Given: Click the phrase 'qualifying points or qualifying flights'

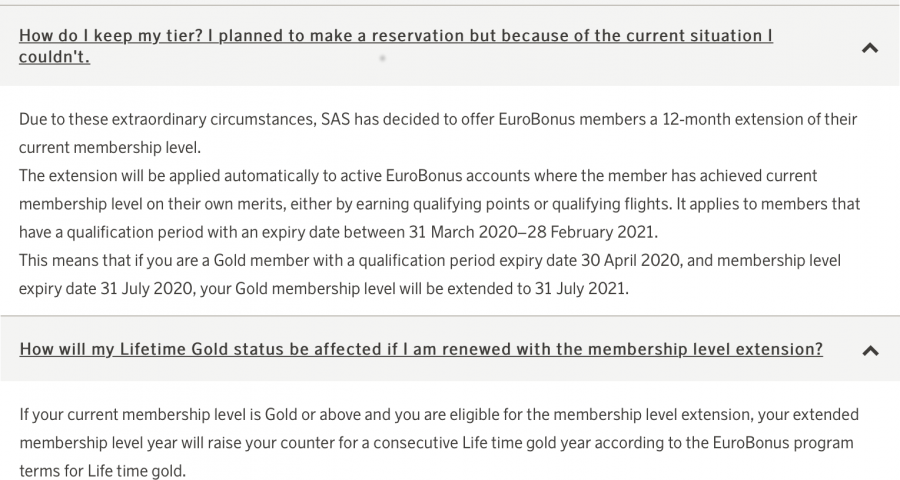Looking at the screenshot, I should (x=606, y=204).
